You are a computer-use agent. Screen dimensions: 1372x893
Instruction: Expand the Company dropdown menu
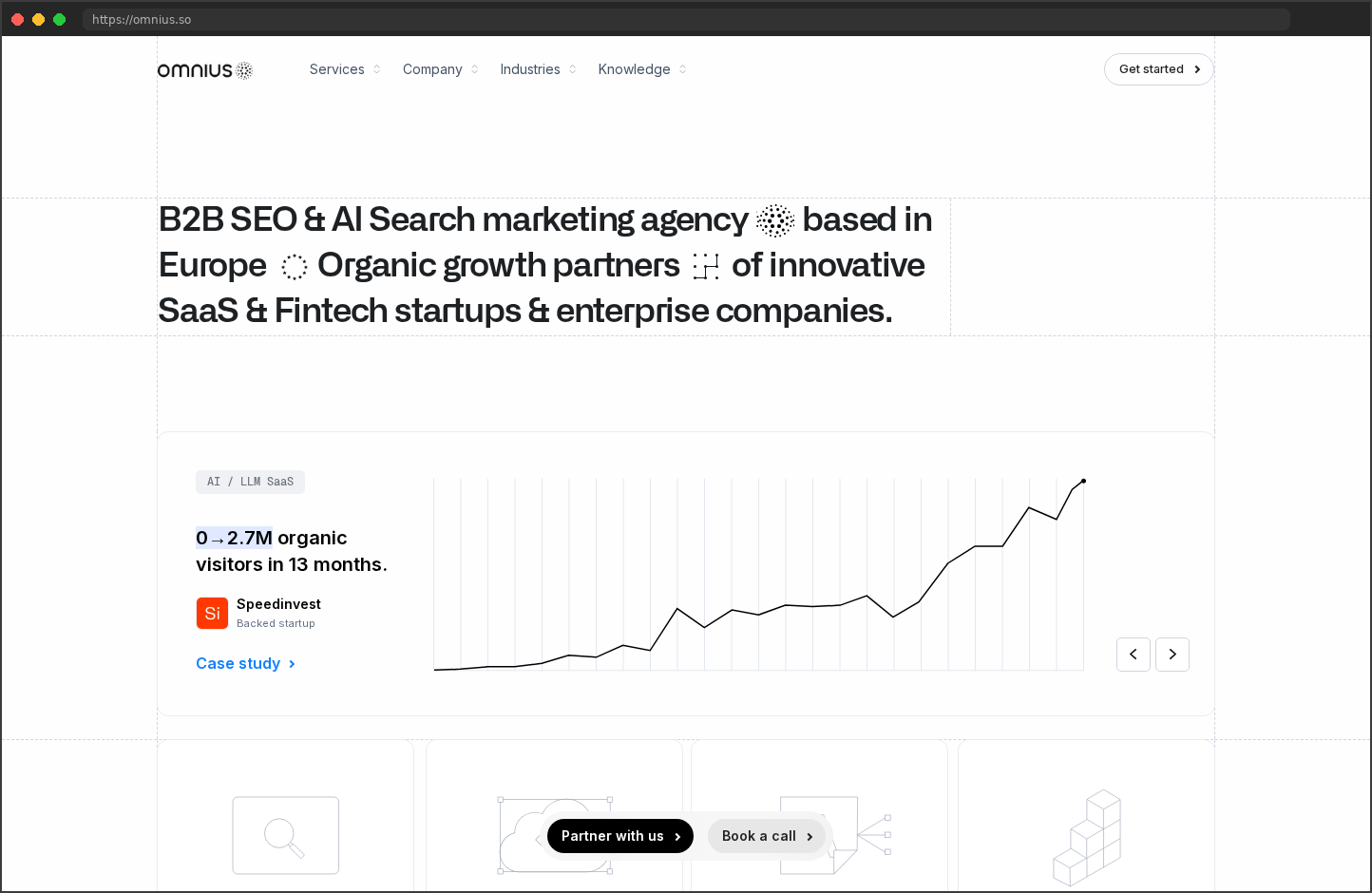[441, 69]
